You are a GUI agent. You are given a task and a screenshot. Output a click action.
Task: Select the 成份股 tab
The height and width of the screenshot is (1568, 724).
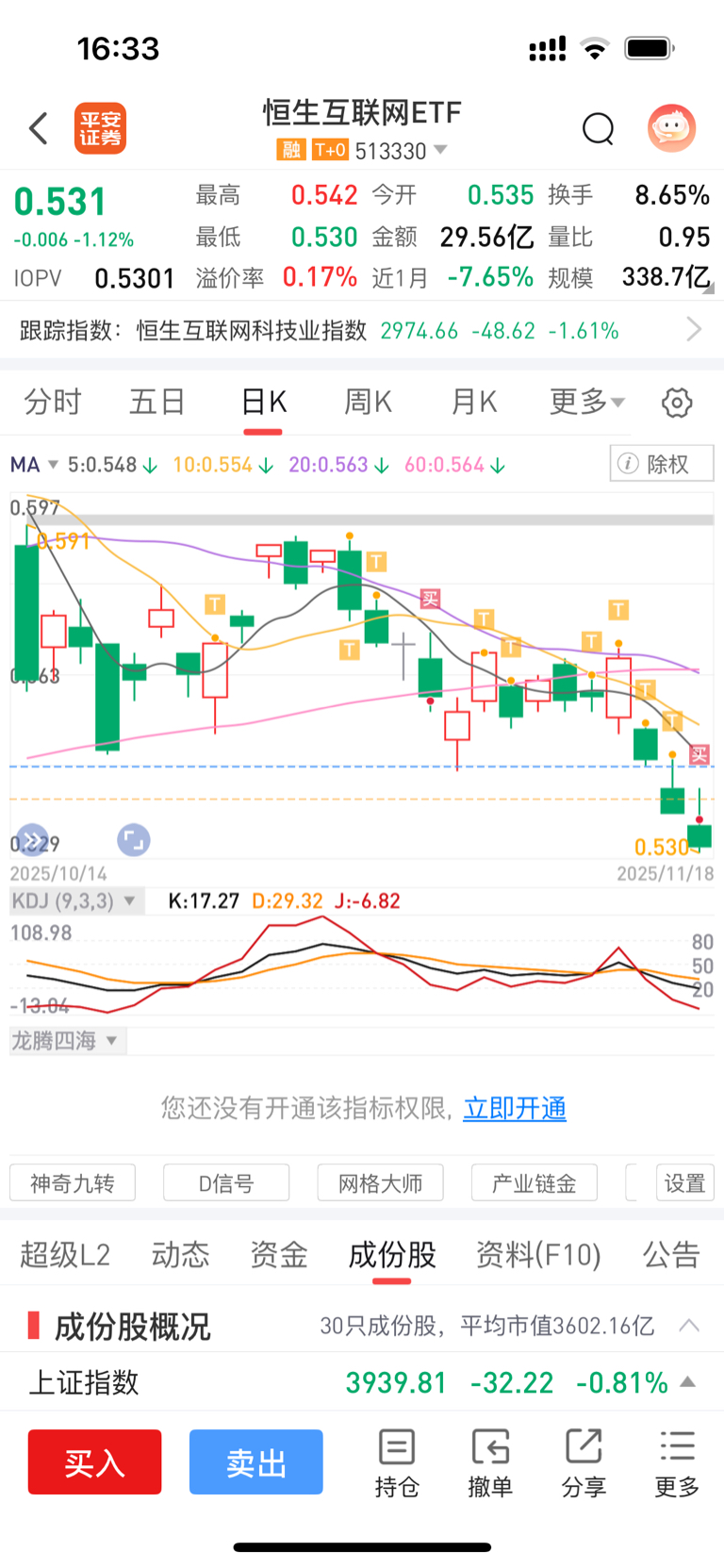392,1255
